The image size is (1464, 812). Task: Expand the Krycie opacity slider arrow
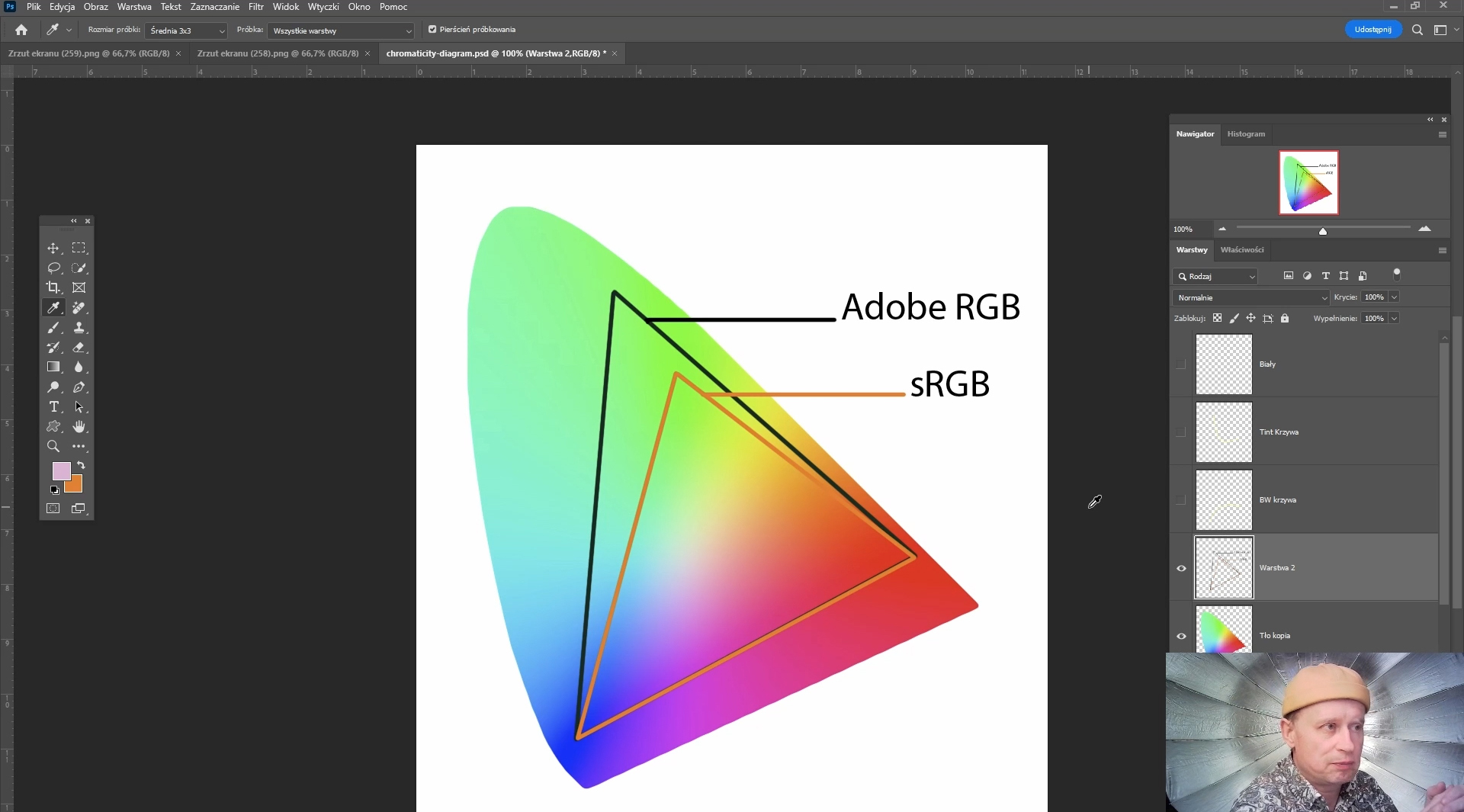pyautogui.click(x=1394, y=297)
